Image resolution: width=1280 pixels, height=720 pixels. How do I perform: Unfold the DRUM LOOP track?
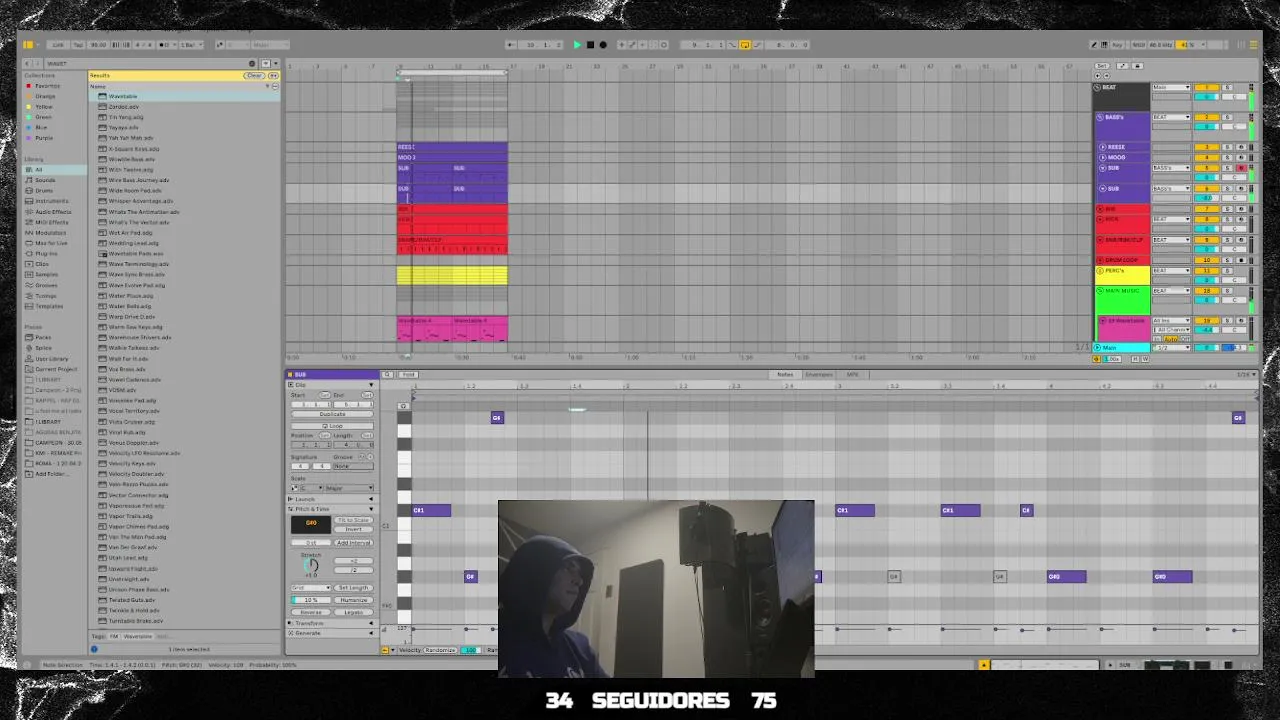point(1100,260)
